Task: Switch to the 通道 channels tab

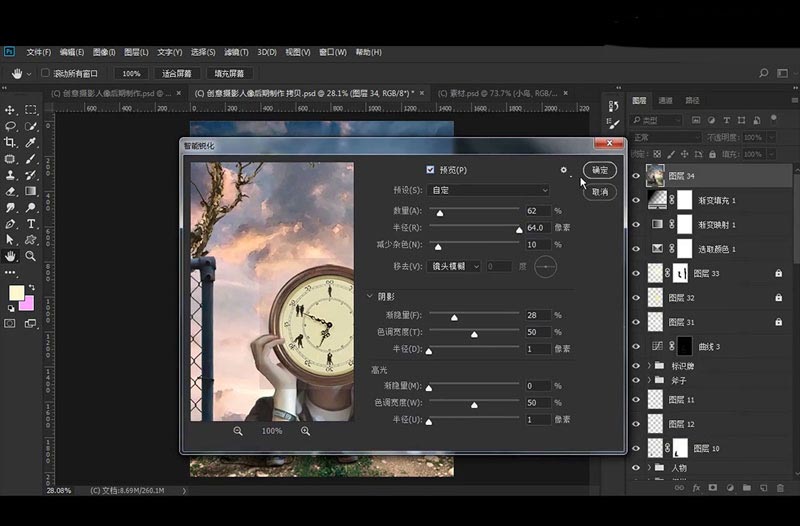Action: point(665,101)
